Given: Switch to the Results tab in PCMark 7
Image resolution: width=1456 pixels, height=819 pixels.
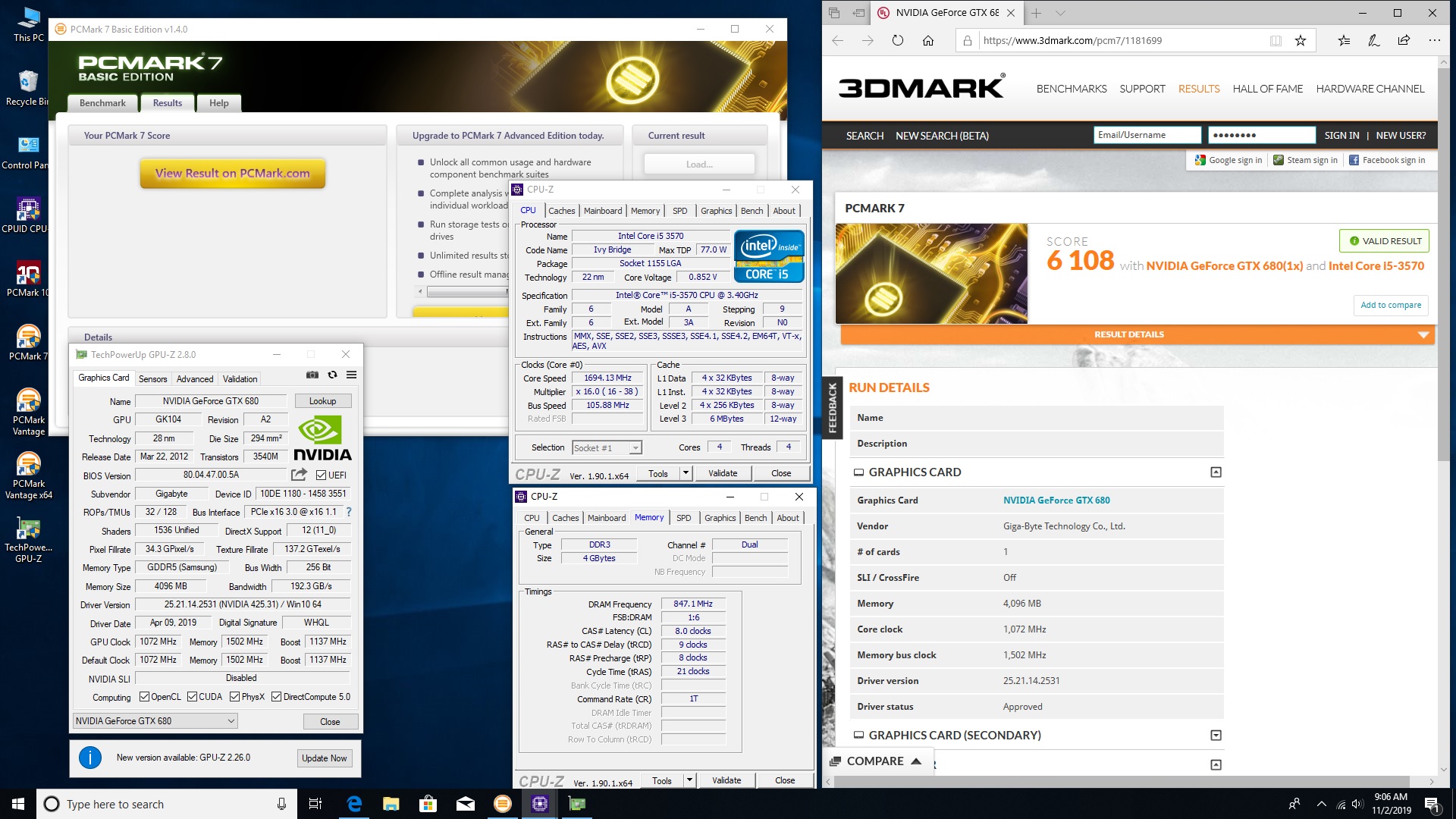Looking at the screenshot, I should pos(168,103).
